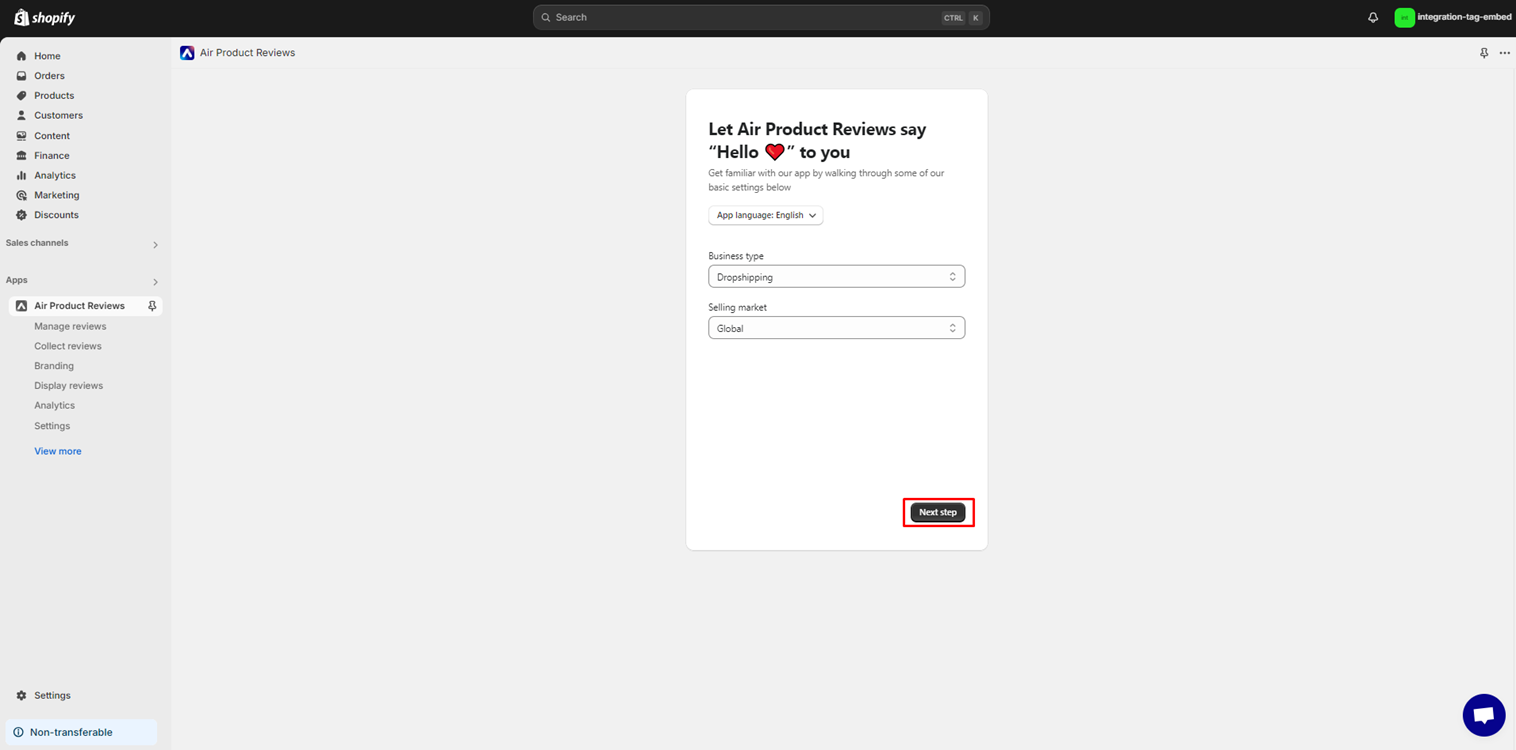
Task: Open the Business type select box
Action: coord(836,277)
